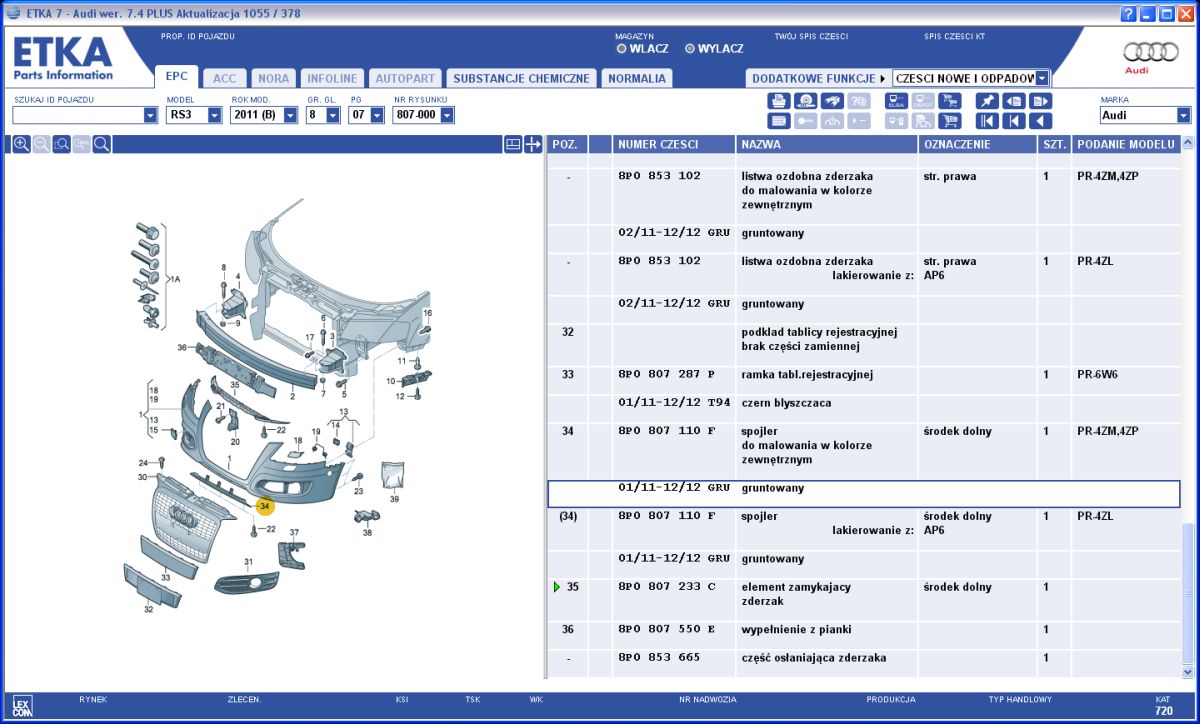Open the MODEL dropdown showing RS3
Image resolution: width=1200 pixels, height=724 pixels.
pos(214,116)
